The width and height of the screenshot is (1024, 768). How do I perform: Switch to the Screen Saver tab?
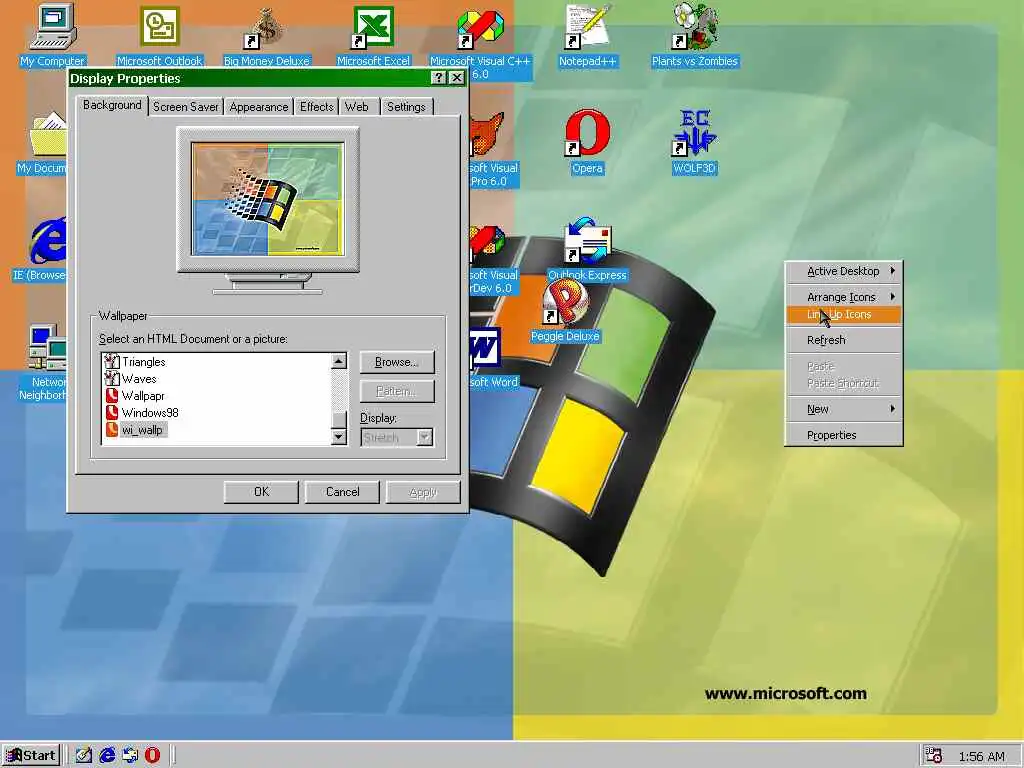pos(185,107)
